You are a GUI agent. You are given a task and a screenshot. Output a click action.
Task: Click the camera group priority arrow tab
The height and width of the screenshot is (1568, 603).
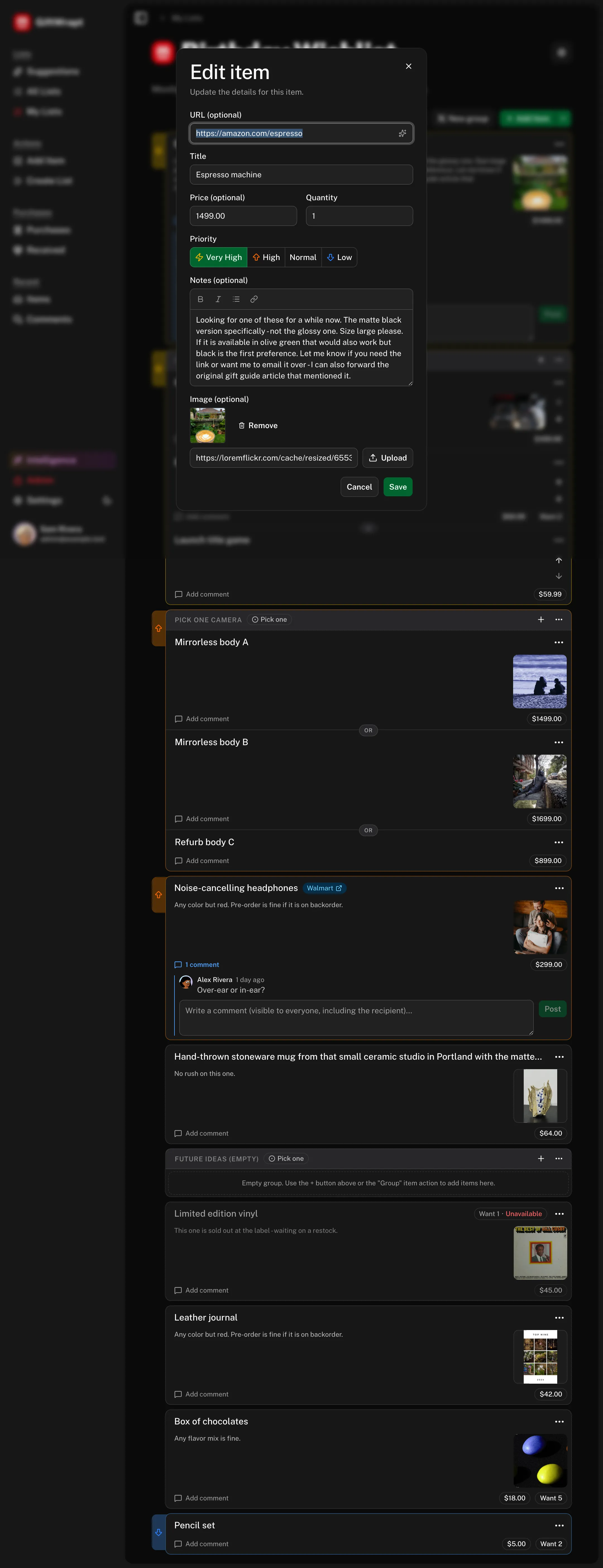159,629
